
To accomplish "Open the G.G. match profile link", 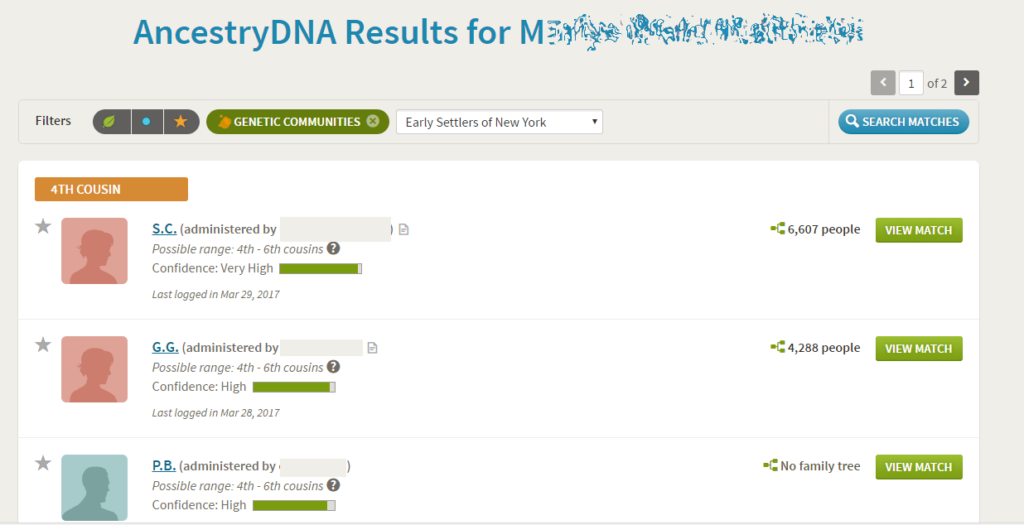I will [165, 347].
